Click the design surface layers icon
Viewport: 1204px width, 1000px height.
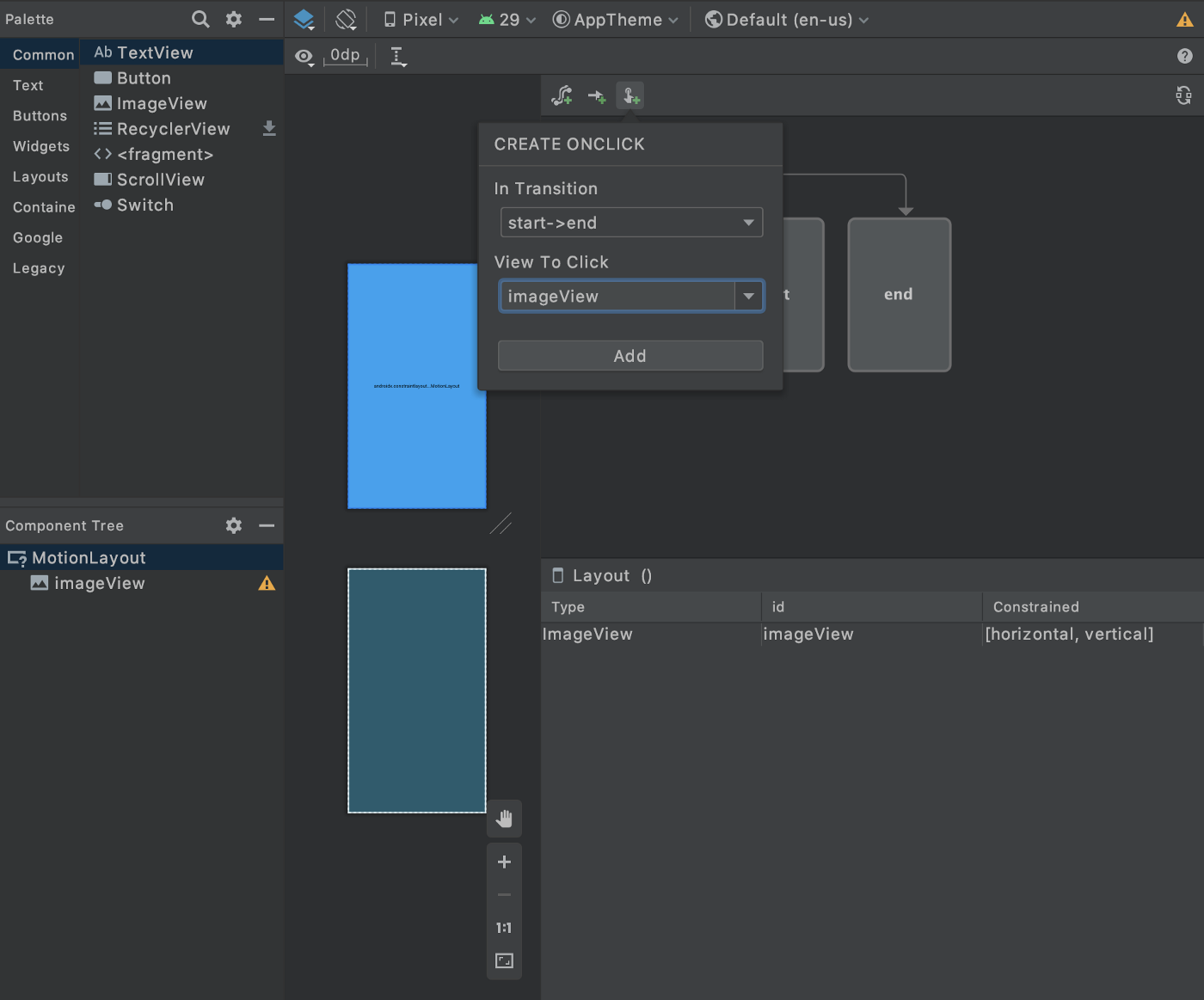pyautogui.click(x=304, y=20)
